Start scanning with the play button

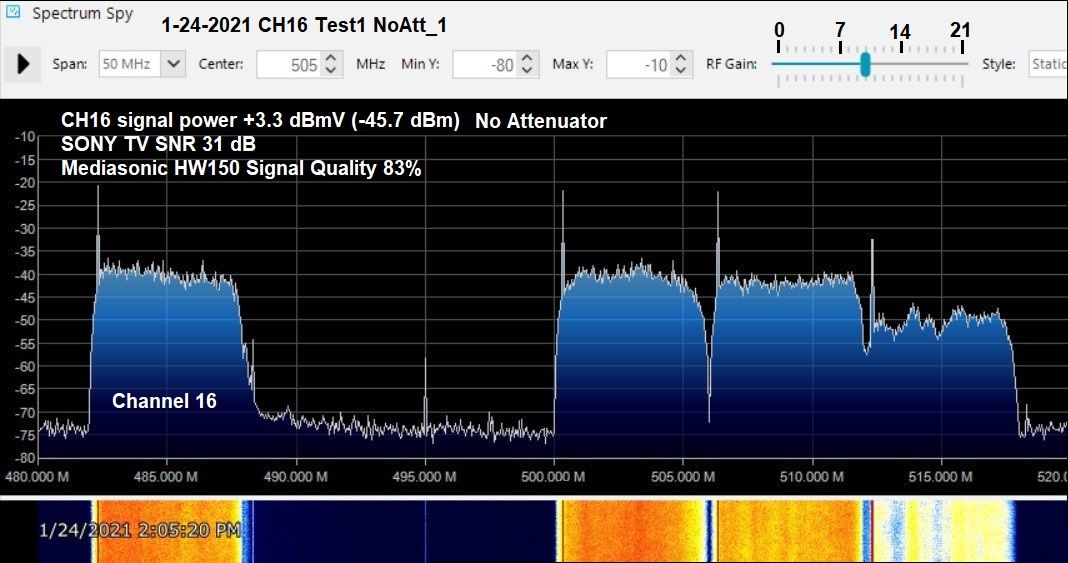23,65
